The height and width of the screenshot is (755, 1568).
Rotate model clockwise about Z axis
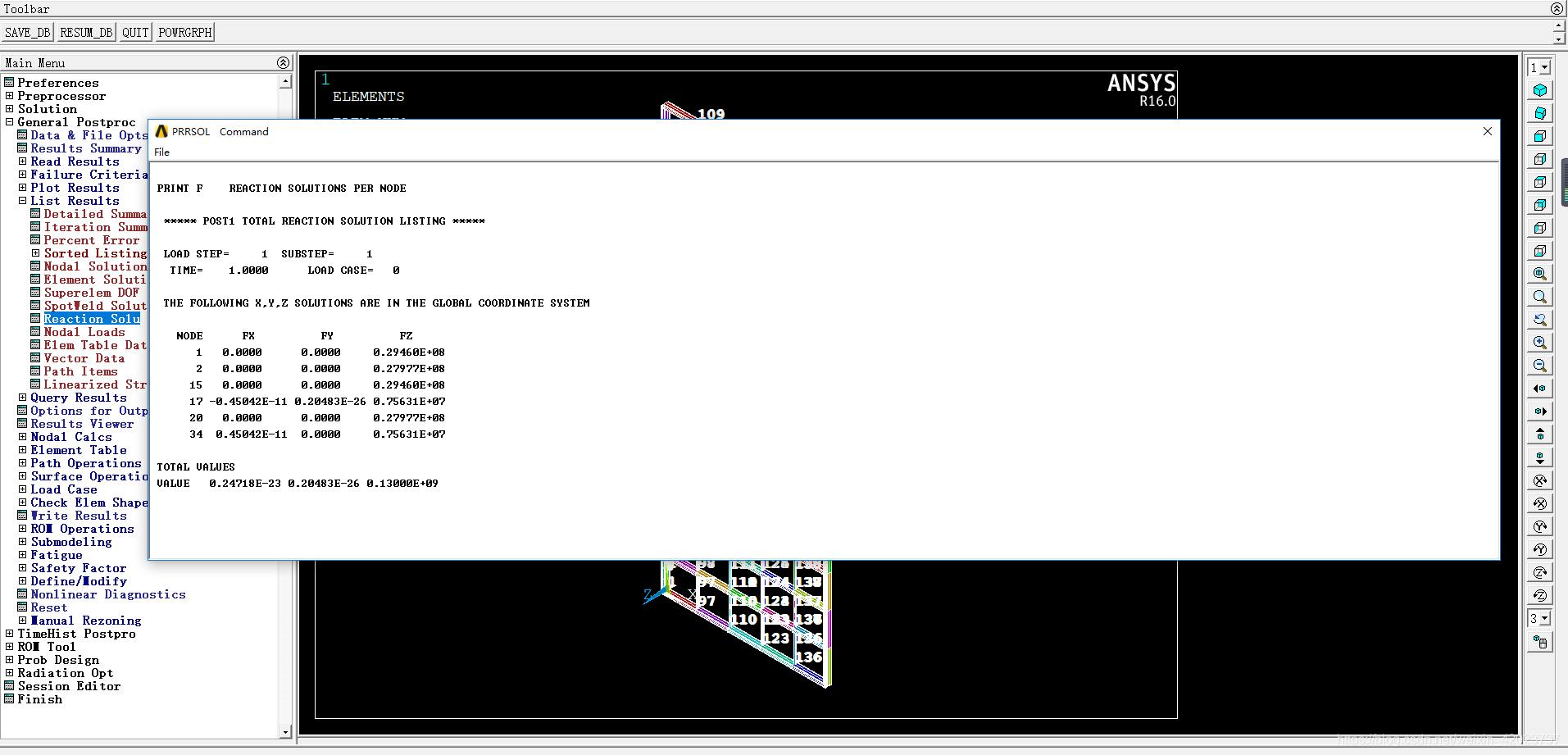(1539, 572)
